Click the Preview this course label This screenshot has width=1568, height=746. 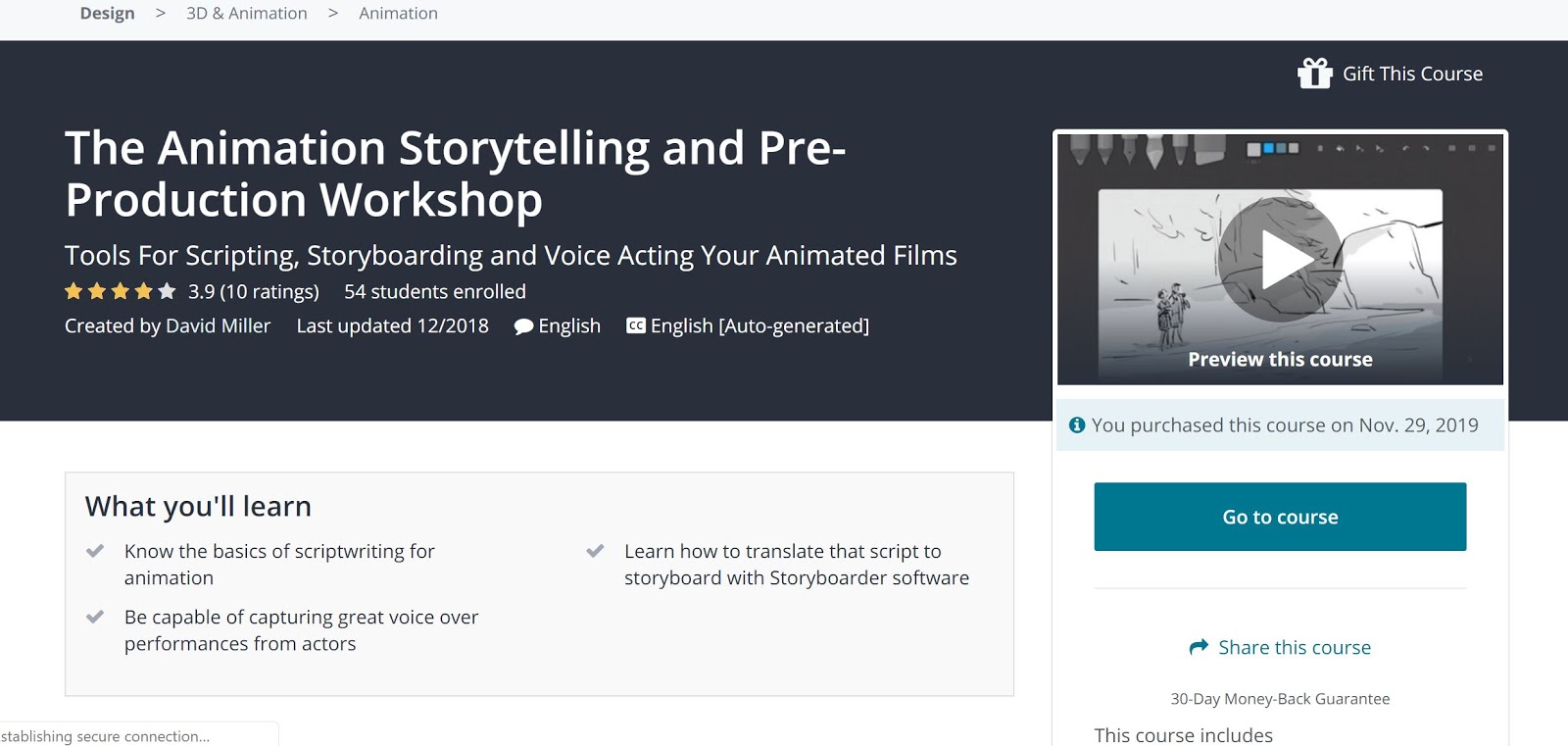pyautogui.click(x=1280, y=360)
